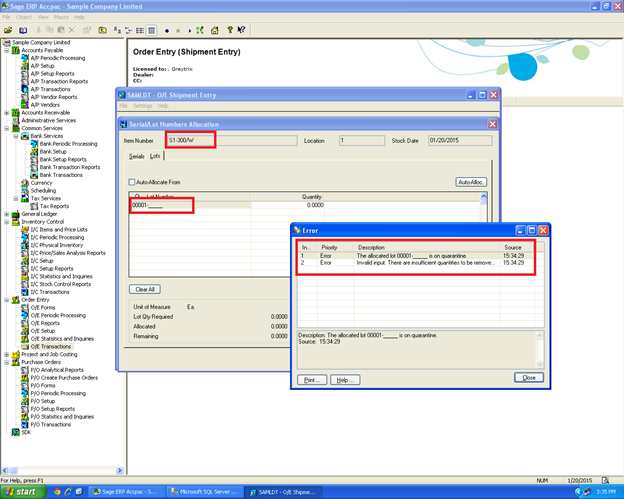
Task: Open the View menu in main window
Action: coord(43,17)
